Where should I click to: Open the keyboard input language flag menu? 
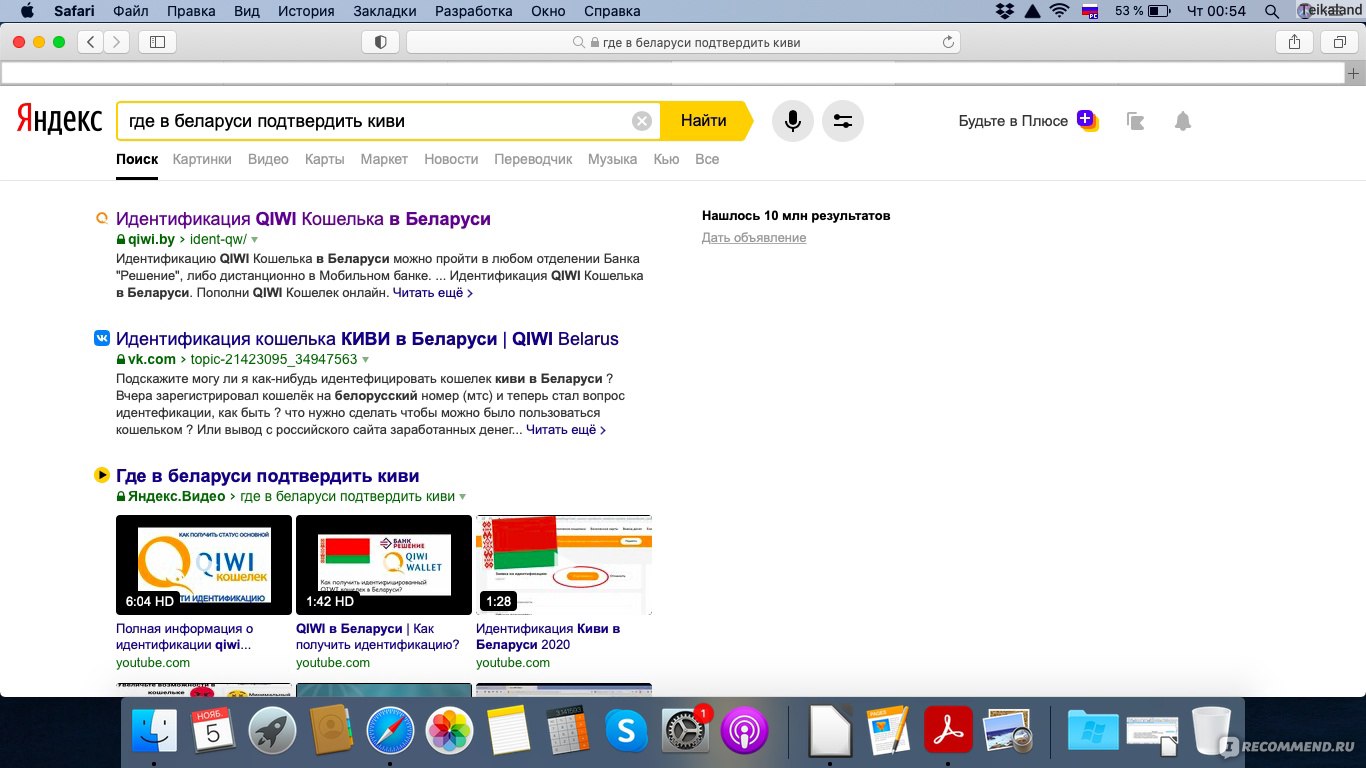click(x=1089, y=11)
